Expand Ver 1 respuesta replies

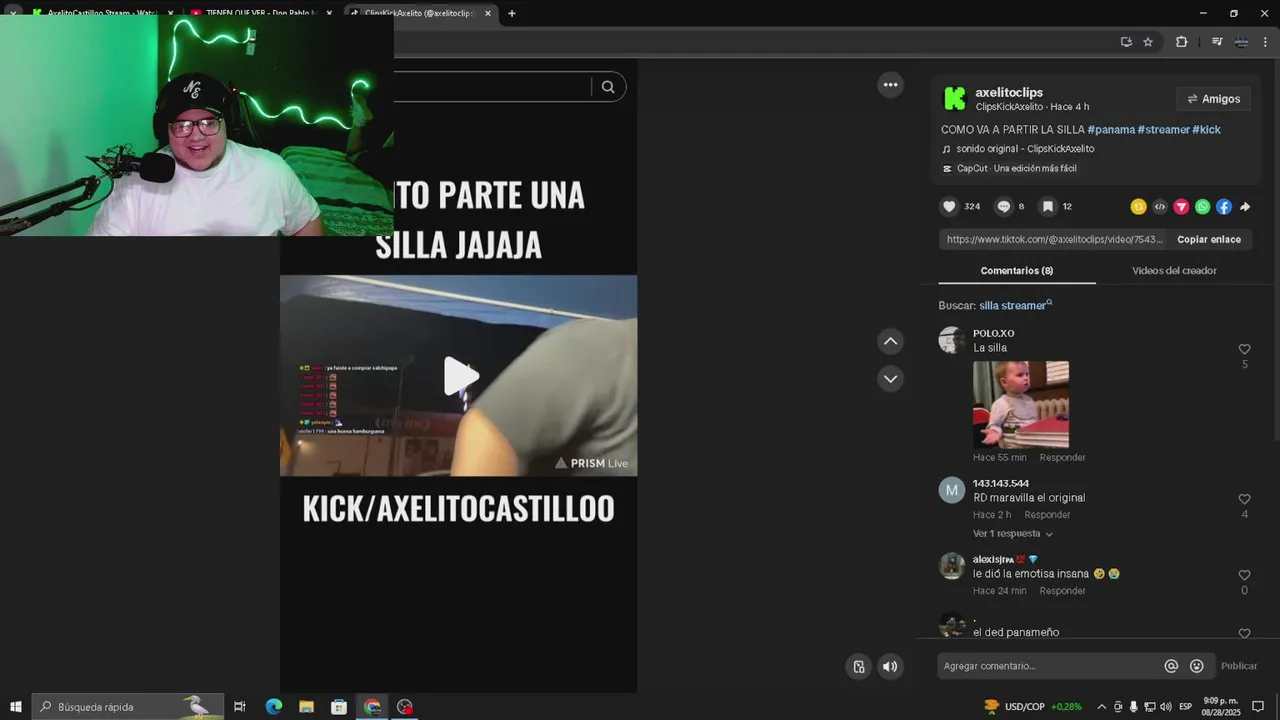pos(1013,534)
